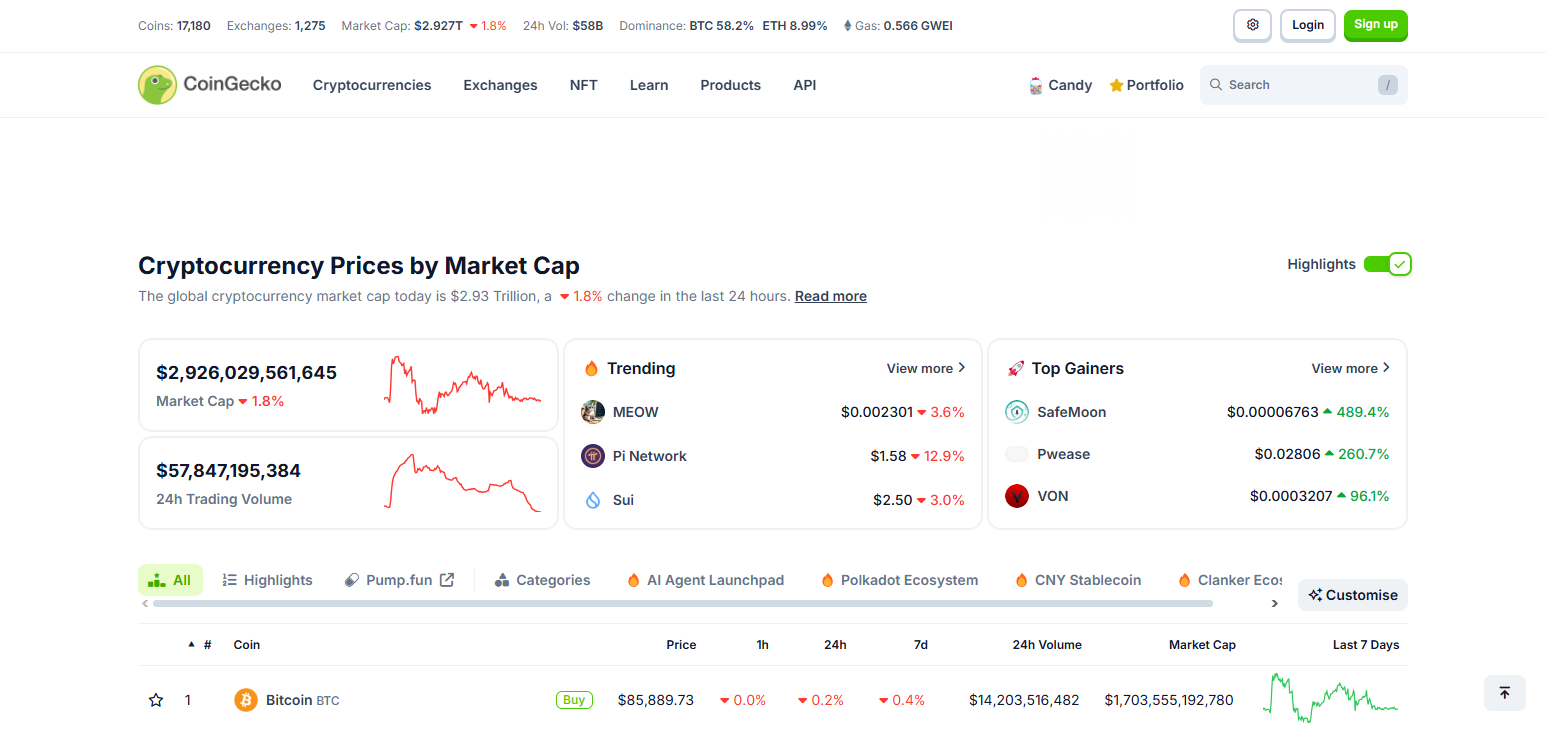1546x731 pixels.
Task: Favorite Bitcoin with the star icon
Action: 156,700
